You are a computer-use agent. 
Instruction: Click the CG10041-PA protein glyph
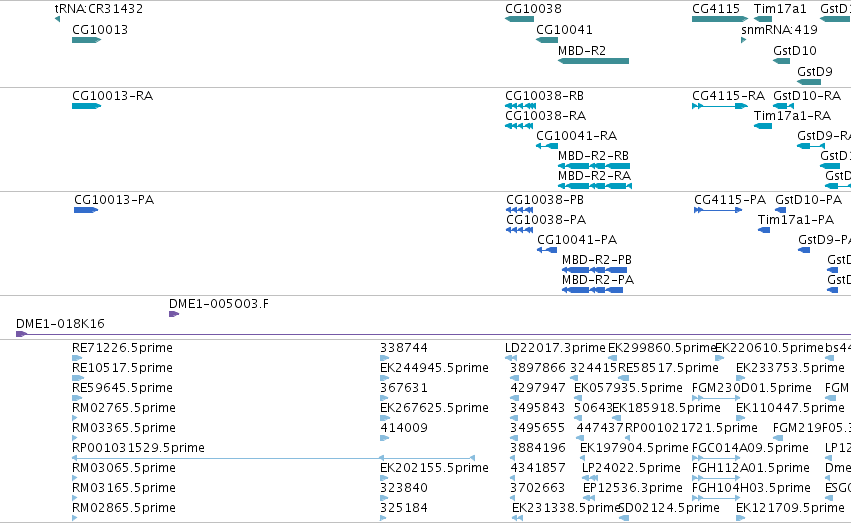coord(547,250)
